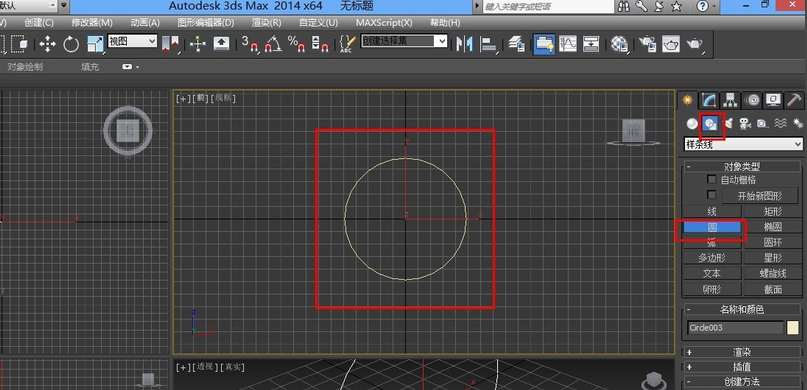Expand the 渲染 rollout
The image size is (807, 390).
click(742, 352)
